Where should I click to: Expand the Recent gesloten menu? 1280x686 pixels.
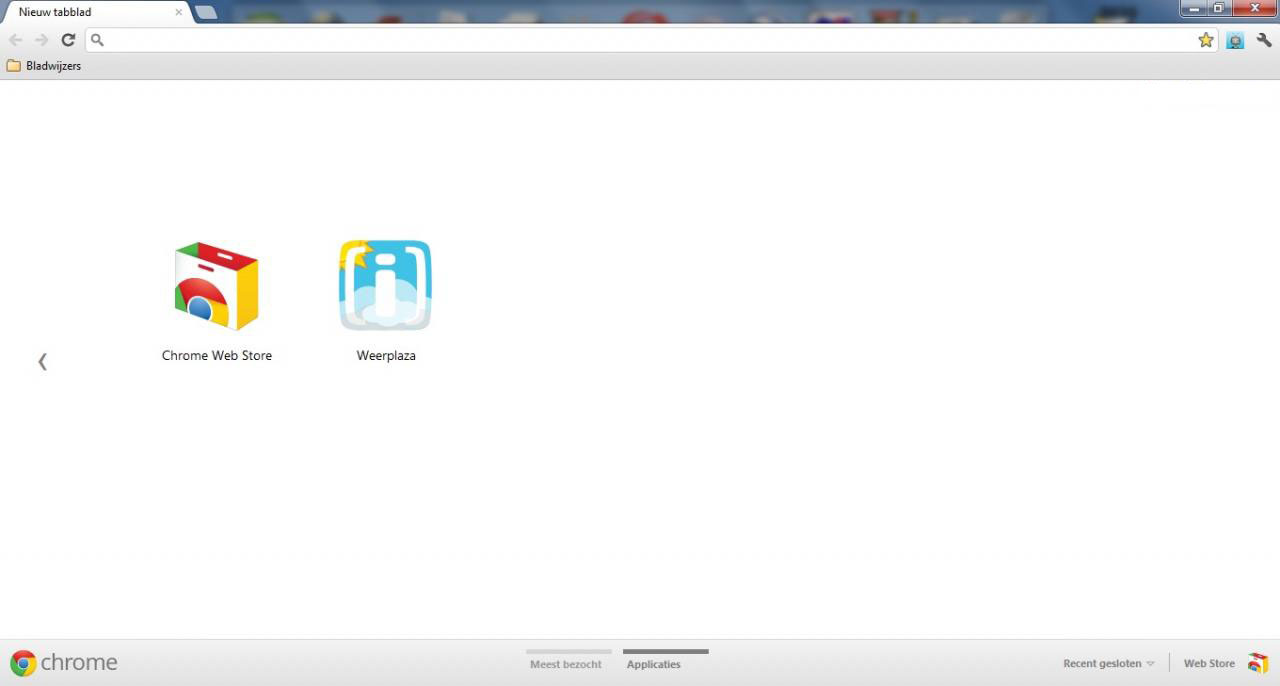(x=1109, y=664)
